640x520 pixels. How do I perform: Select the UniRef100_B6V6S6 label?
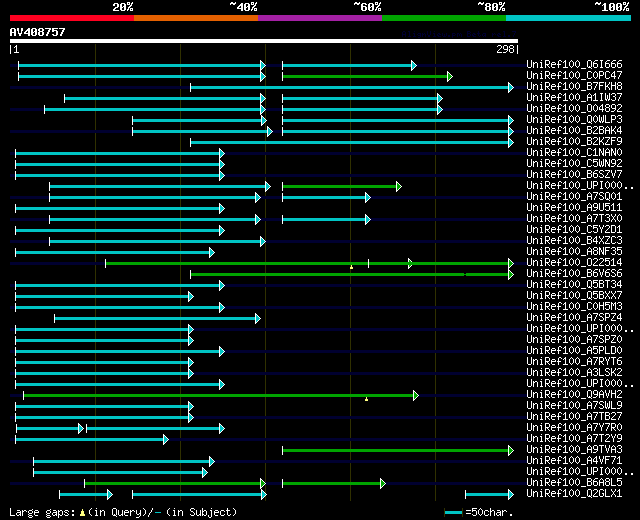tap(574, 274)
